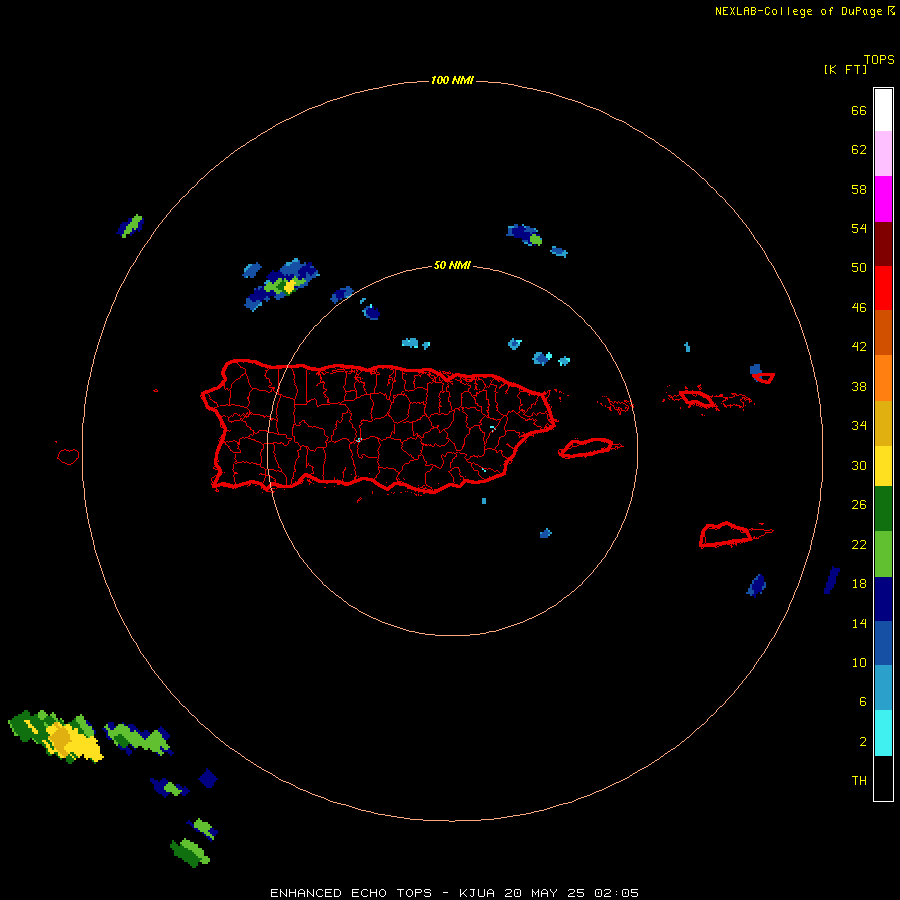Pick the magenta legend color block
The height and width of the screenshot is (900, 900).
tap(883, 199)
